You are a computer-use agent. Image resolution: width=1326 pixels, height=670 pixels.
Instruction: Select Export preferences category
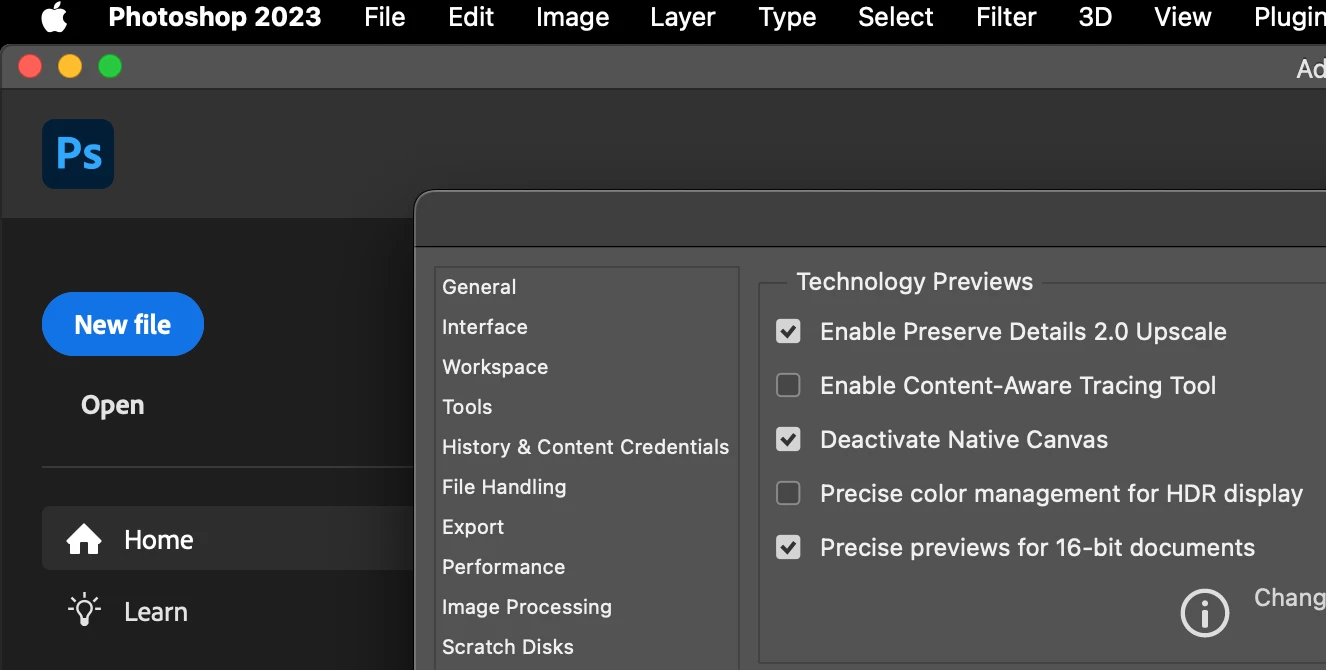click(473, 527)
